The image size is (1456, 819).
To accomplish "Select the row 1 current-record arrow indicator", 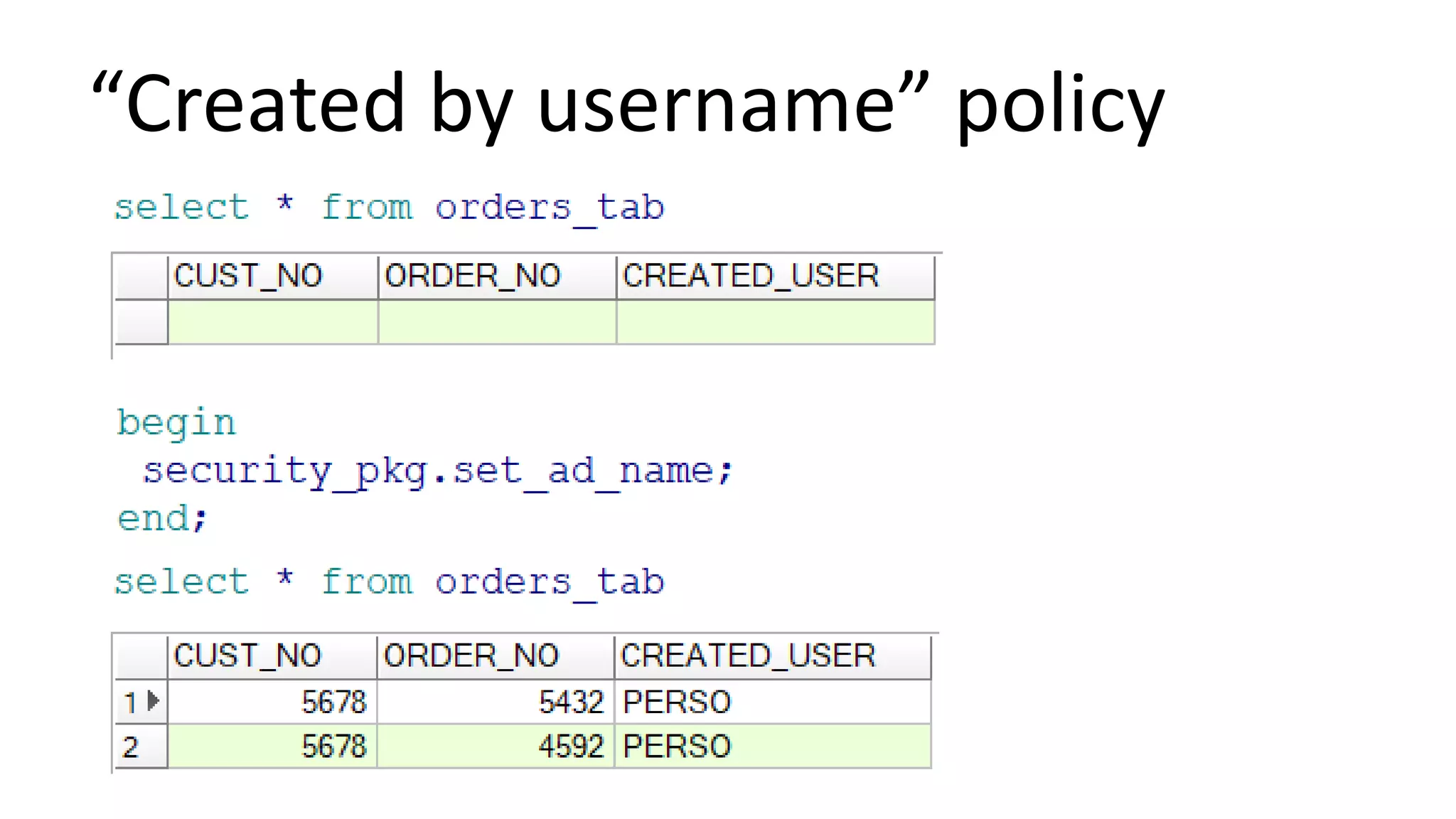I will pyautogui.click(x=153, y=702).
